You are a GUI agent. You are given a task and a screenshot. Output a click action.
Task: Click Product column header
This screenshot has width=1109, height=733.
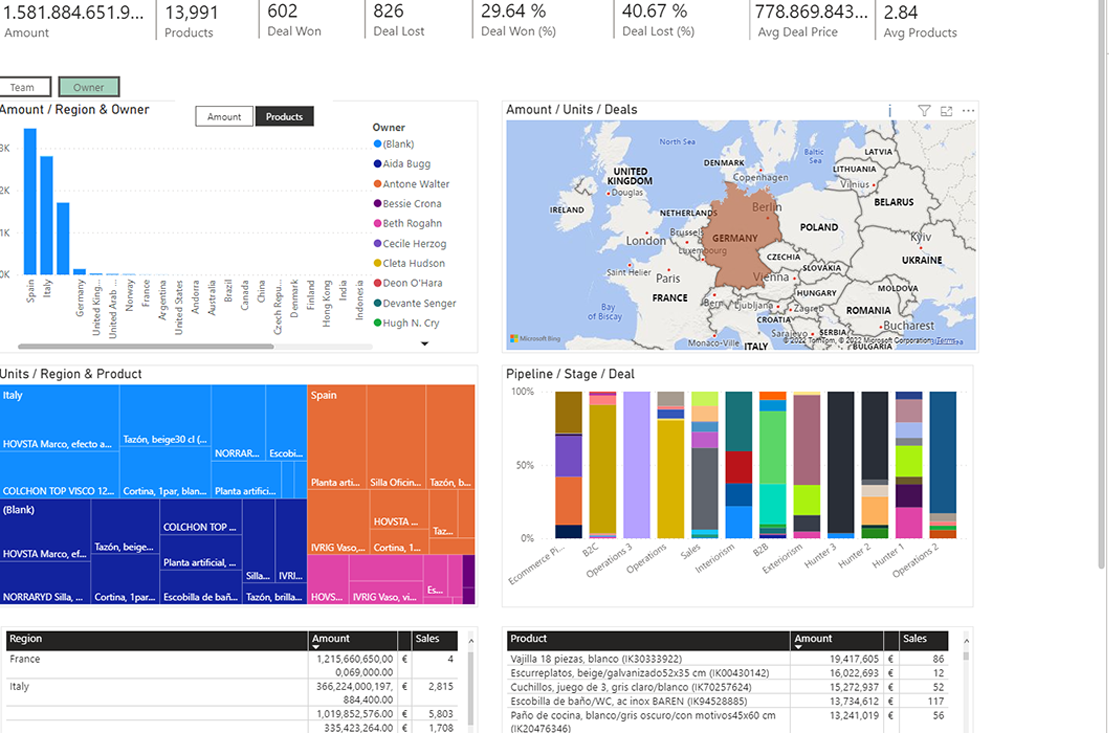click(x=649, y=640)
